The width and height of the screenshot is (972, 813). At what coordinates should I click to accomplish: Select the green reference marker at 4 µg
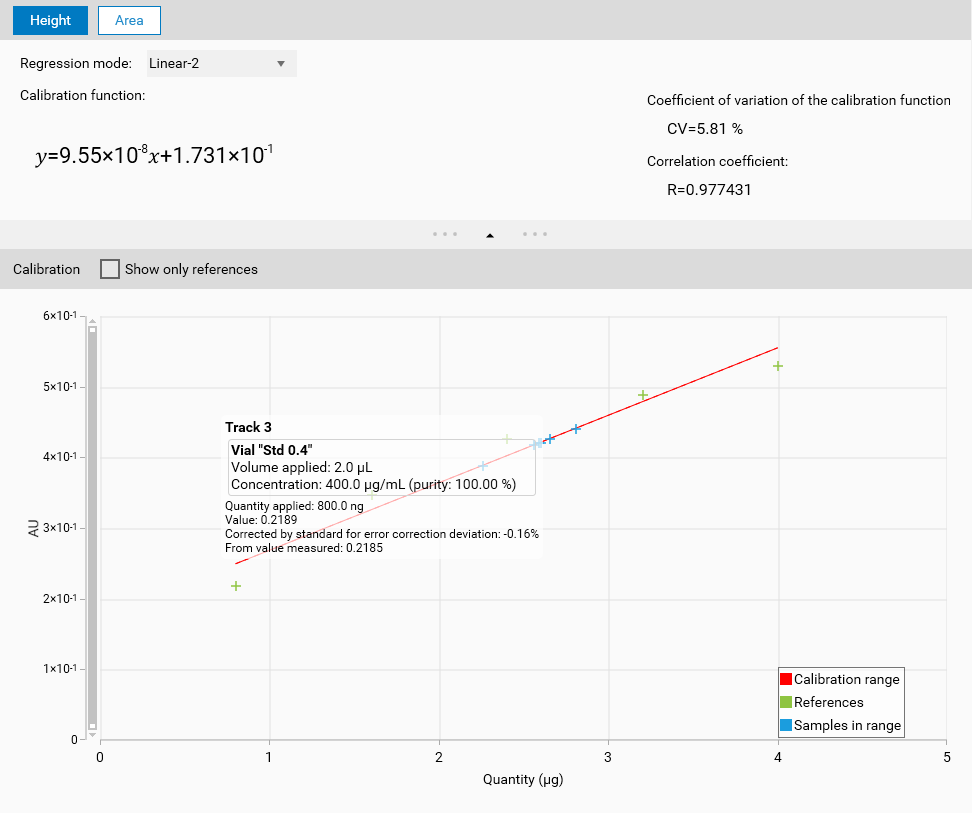point(778,366)
